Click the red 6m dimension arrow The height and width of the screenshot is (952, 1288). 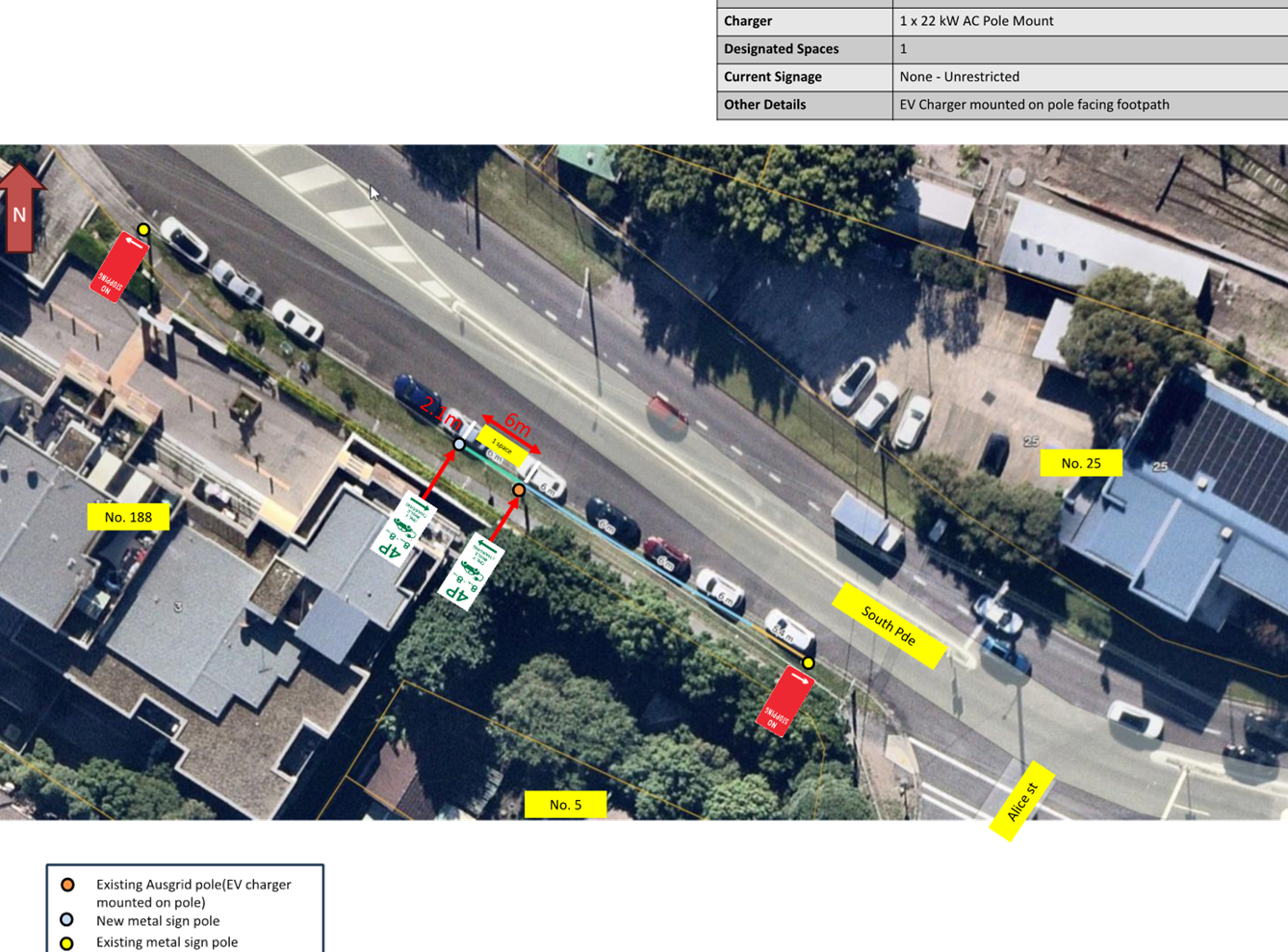[512, 432]
